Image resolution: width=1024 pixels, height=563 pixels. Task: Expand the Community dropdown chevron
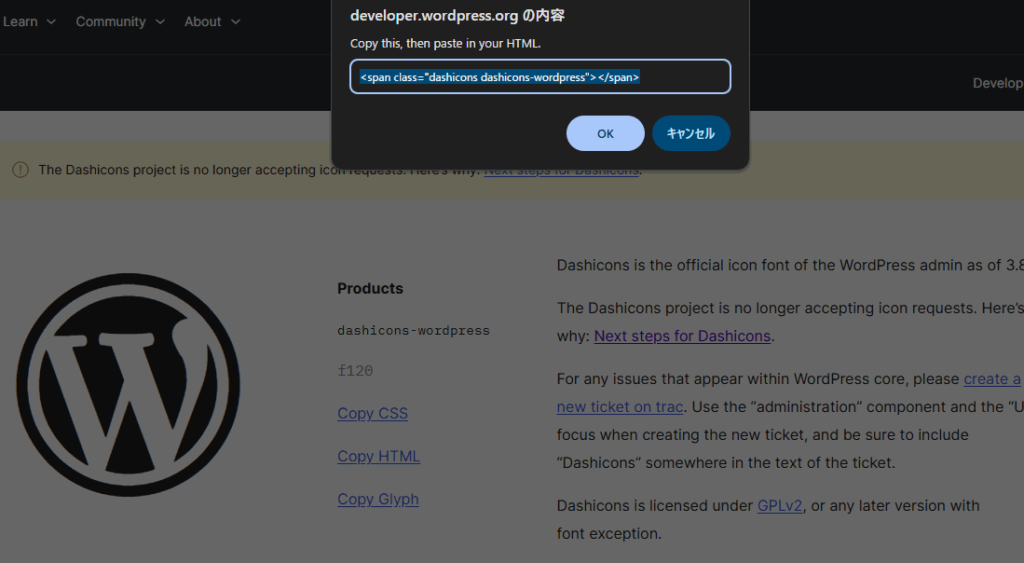160,22
